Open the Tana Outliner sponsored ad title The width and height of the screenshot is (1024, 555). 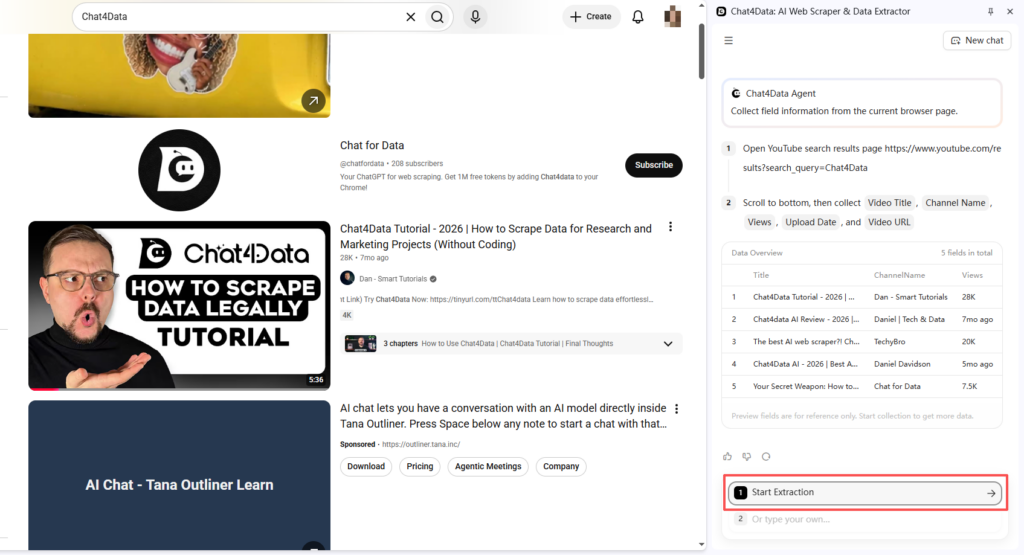point(504,416)
